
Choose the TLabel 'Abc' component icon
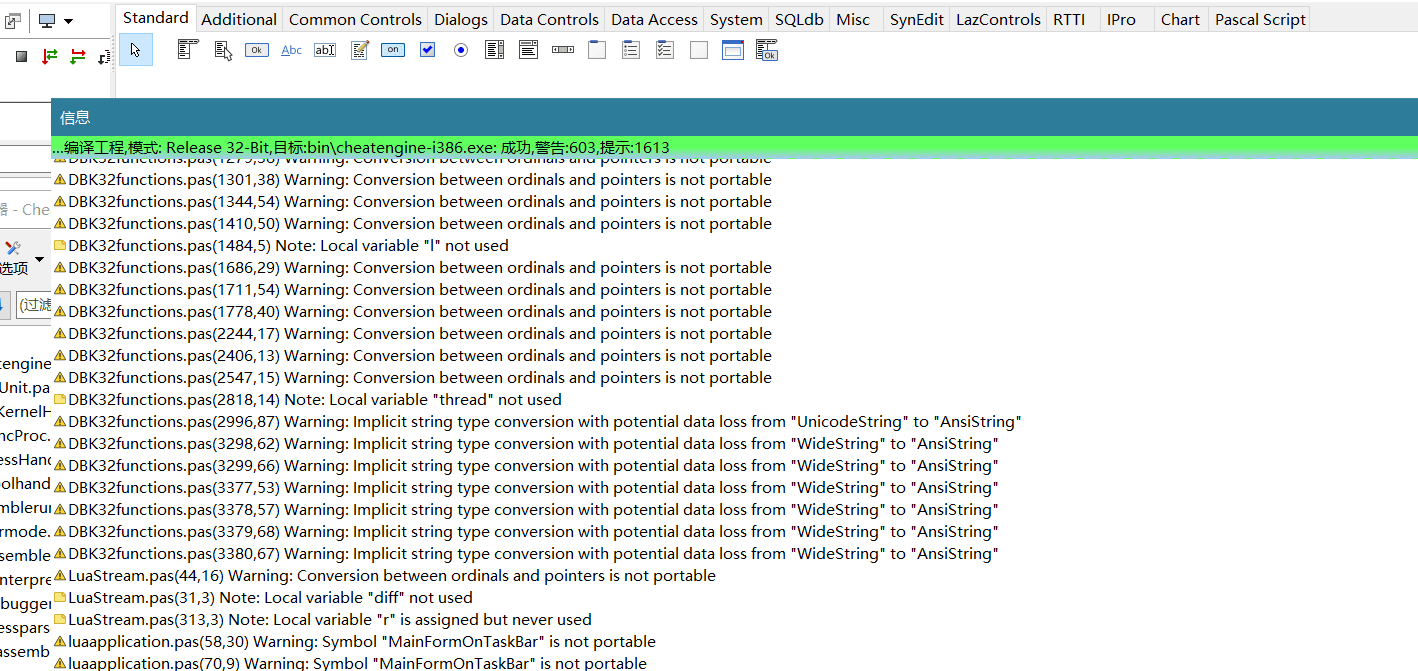click(291, 50)
